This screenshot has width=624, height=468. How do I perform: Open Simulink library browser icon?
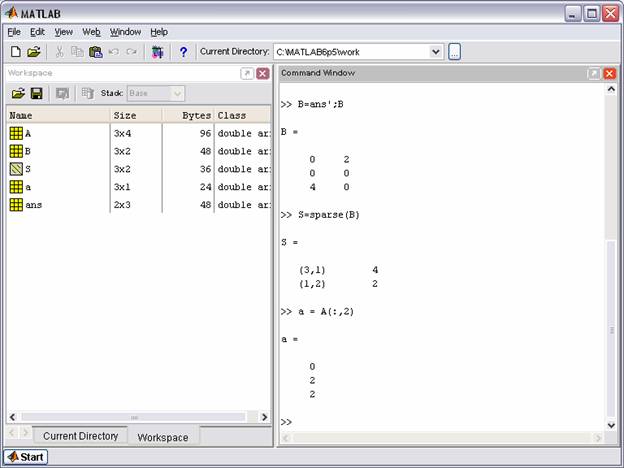click(x=158, y=52)
